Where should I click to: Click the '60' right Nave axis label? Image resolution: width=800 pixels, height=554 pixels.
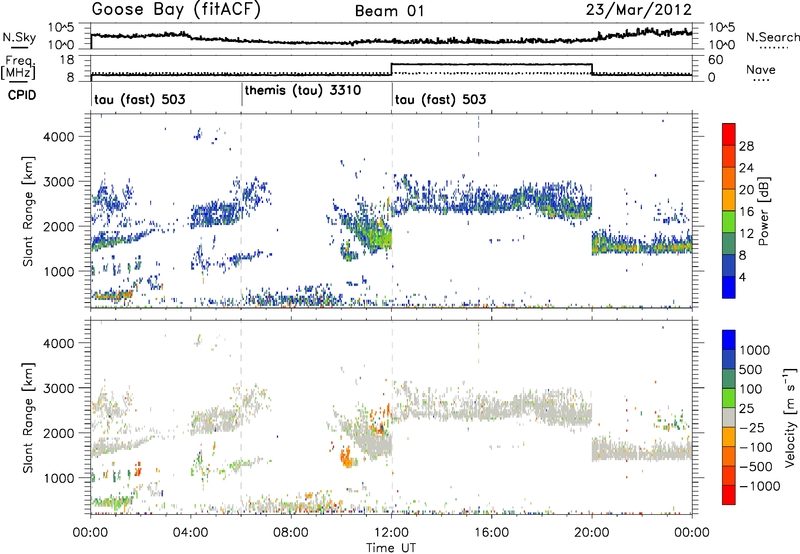pyautogui.click(x=715, y=60)
